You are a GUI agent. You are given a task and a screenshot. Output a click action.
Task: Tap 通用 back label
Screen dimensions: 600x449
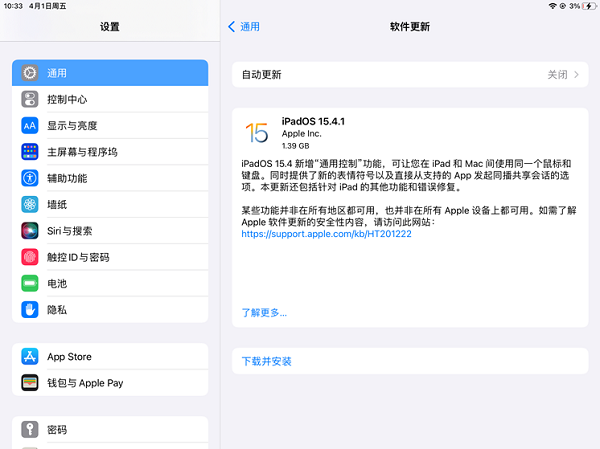click(x=249, y=26)
